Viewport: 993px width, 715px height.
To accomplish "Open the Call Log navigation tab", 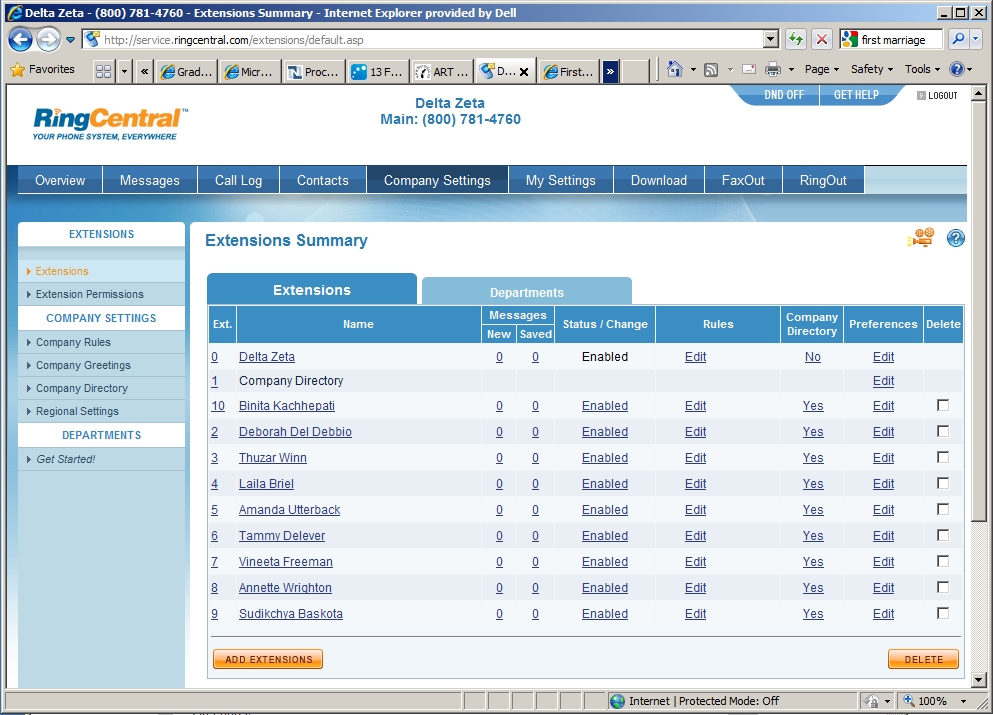I will (238, 180).
